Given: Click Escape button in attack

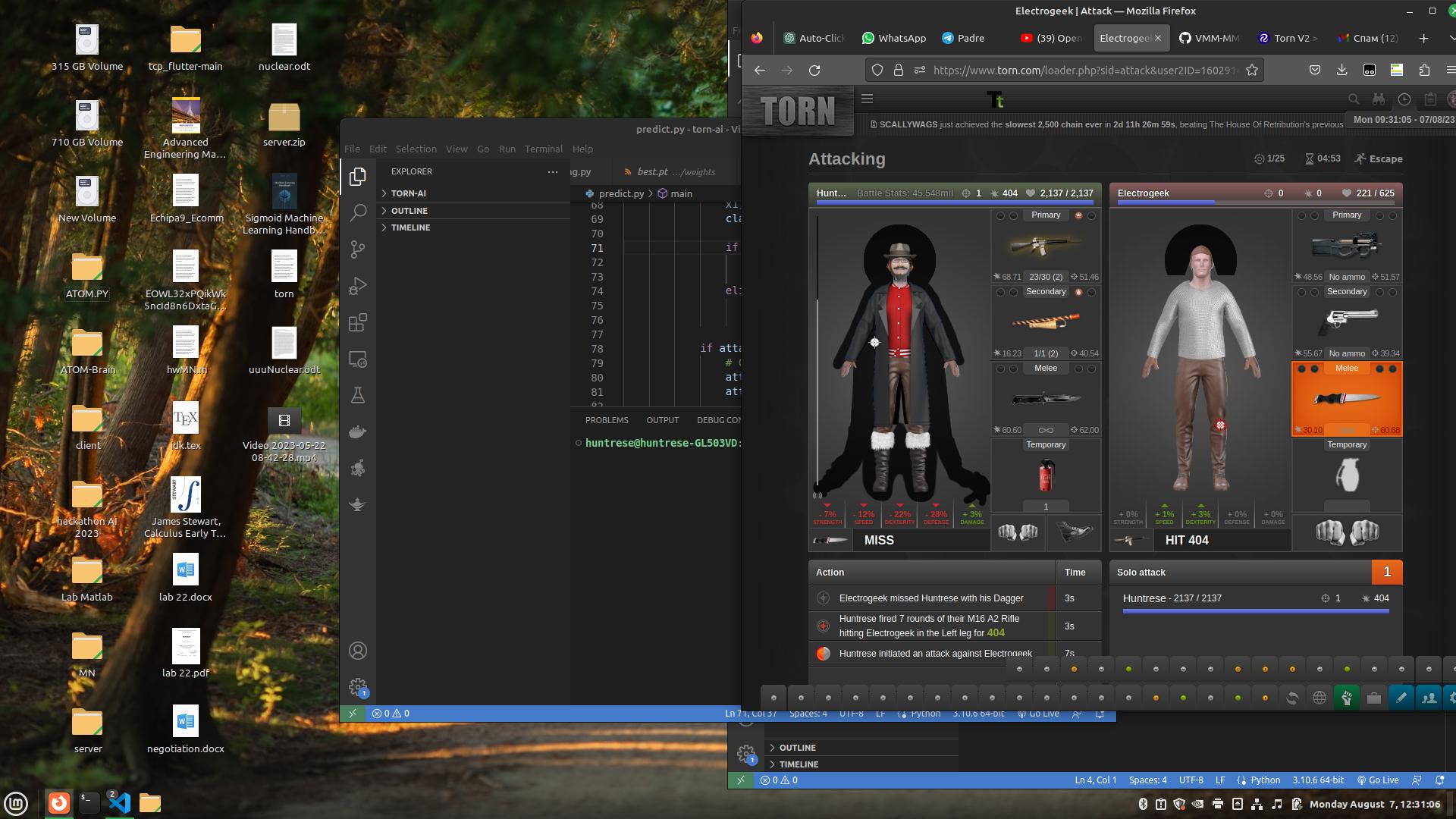Looking at the screenshot, I should [x=1379, y=158].
